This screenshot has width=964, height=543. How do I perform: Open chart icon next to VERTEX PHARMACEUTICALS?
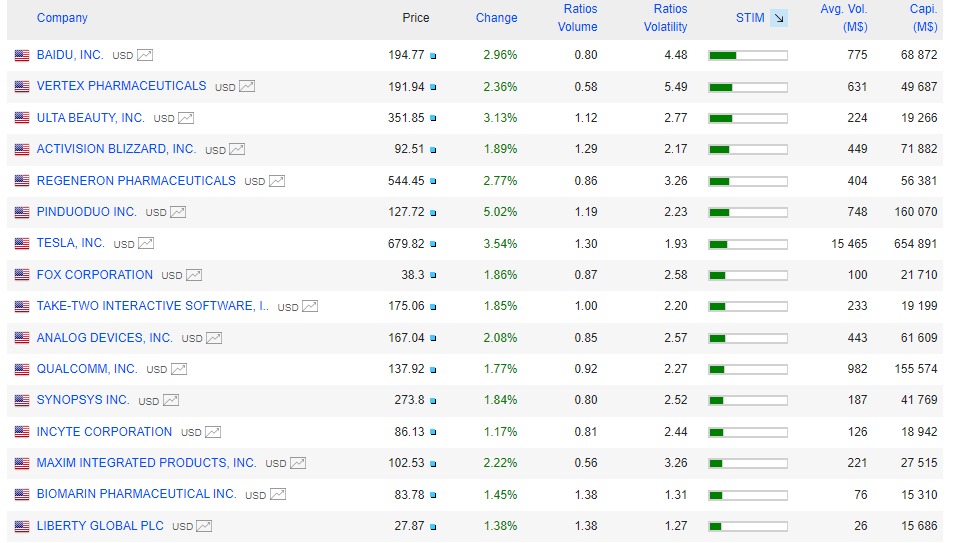point(247,87)
